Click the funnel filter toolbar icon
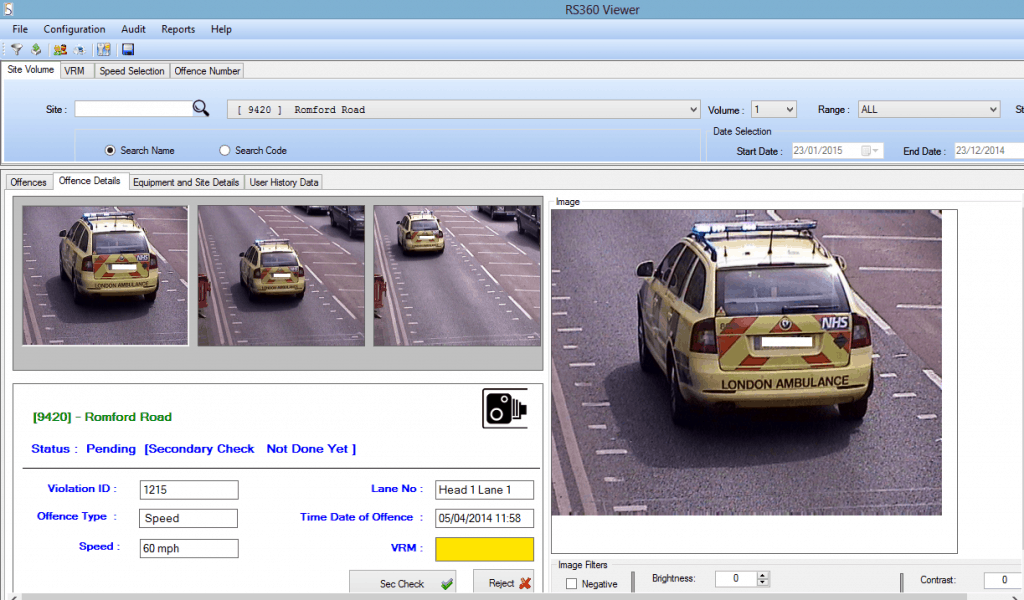Screen dimensions: 1024x600 [x=17, y=50]
